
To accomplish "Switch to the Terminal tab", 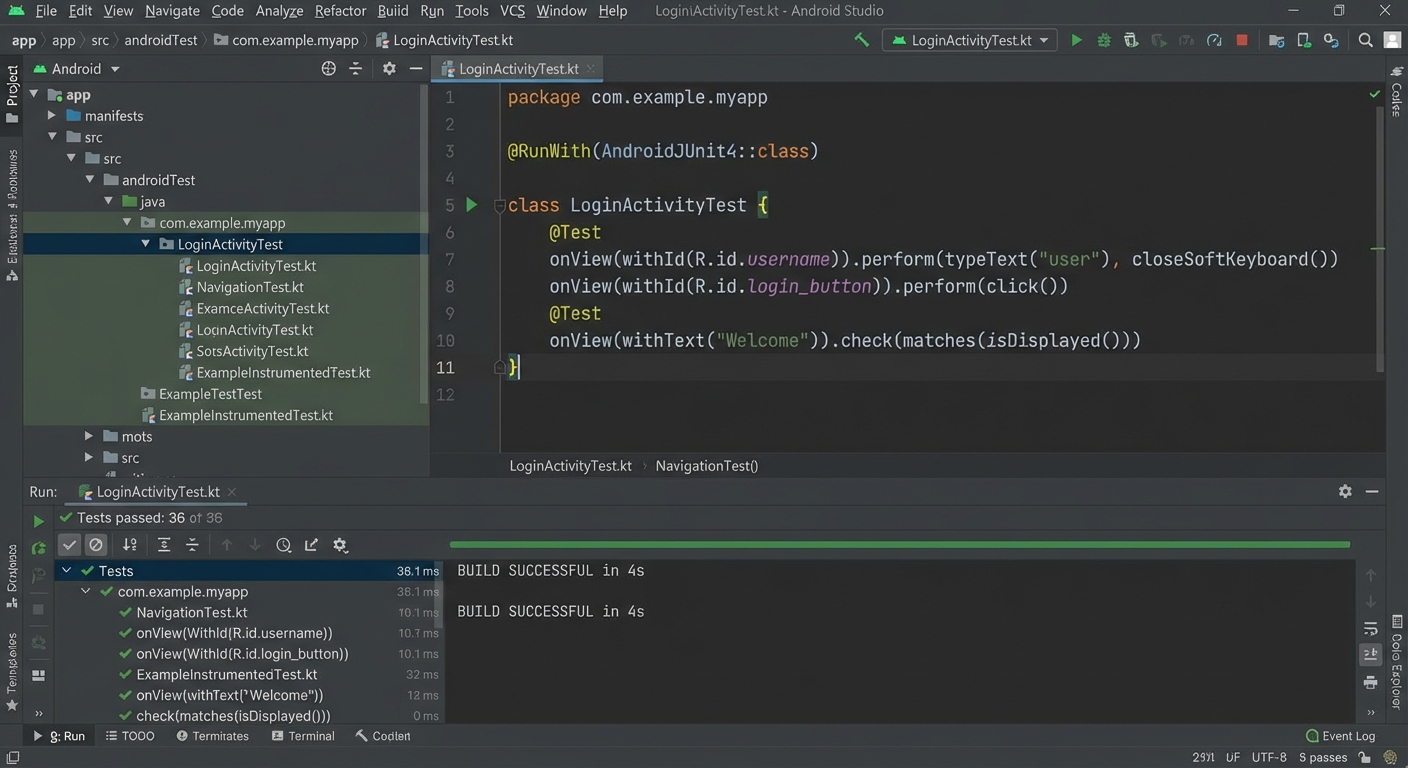I will coord(303,736).
